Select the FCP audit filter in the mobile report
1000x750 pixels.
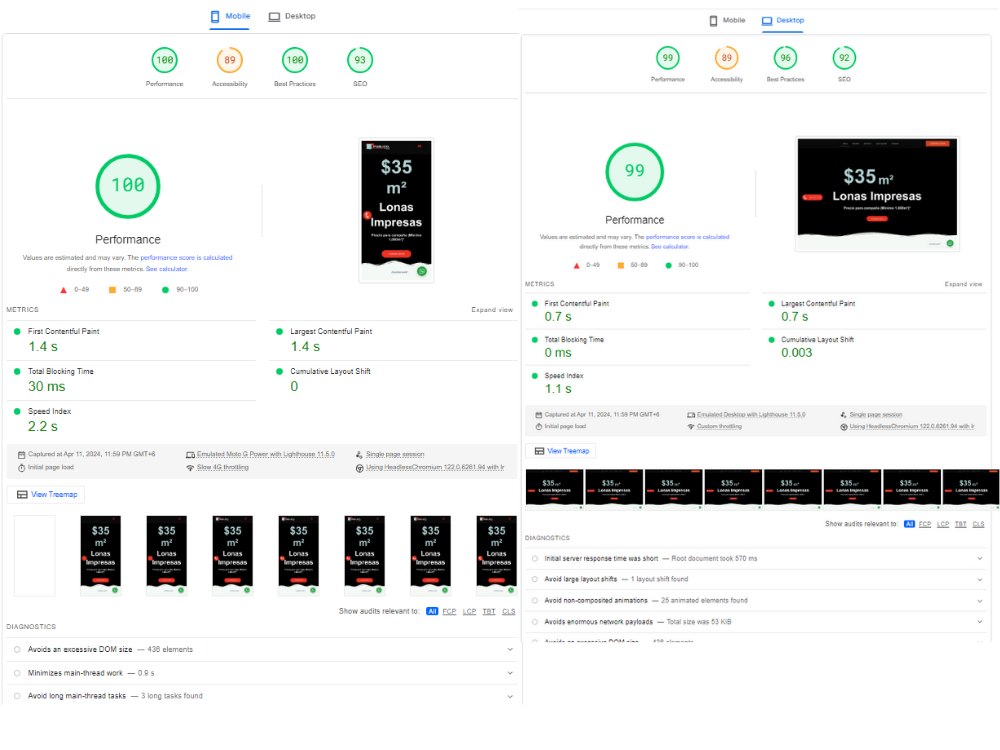point(450,612)
